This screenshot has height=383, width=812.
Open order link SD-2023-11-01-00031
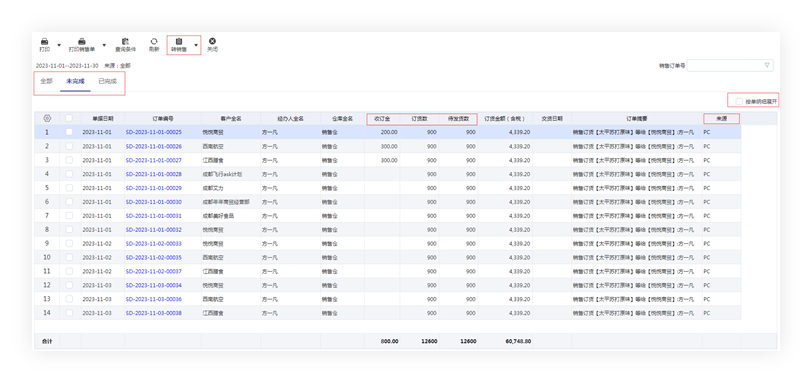[x=154, y=215]
